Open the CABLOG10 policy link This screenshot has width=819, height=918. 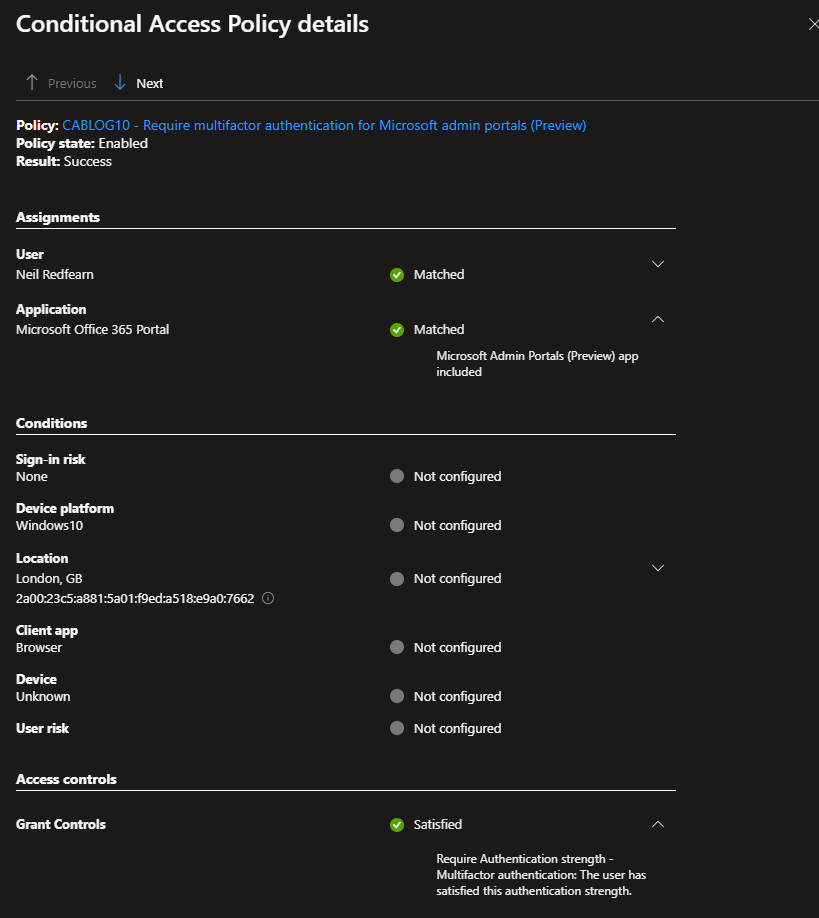click(324, 125)
